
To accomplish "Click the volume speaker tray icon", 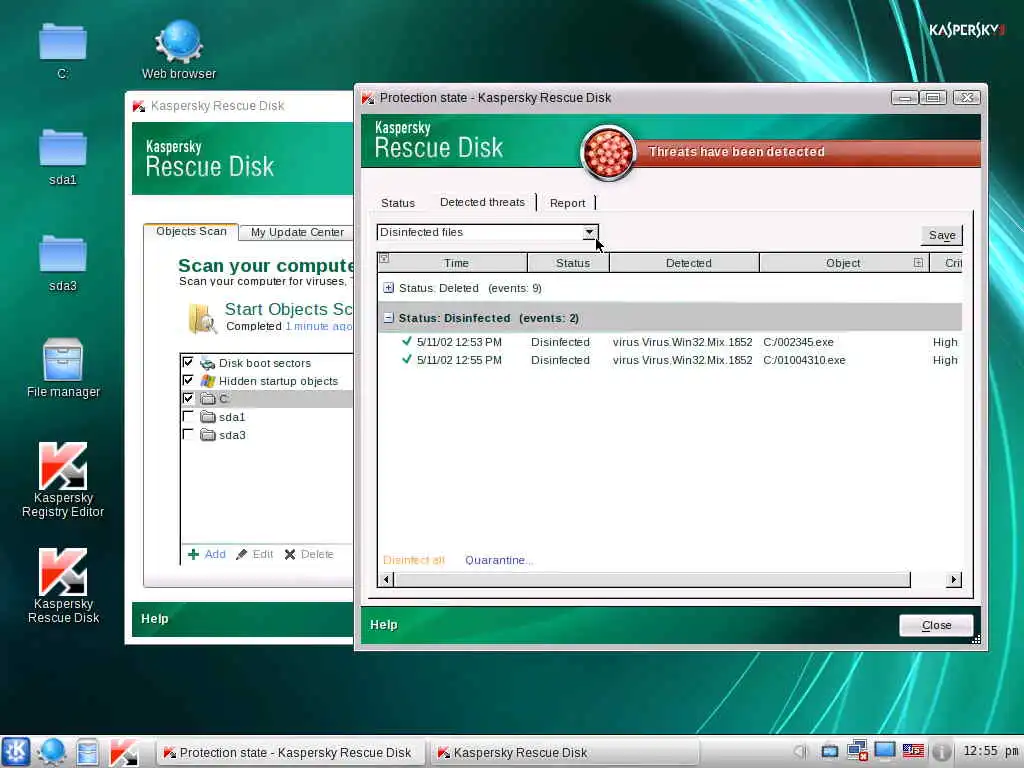I will click(x=801, y=752).
